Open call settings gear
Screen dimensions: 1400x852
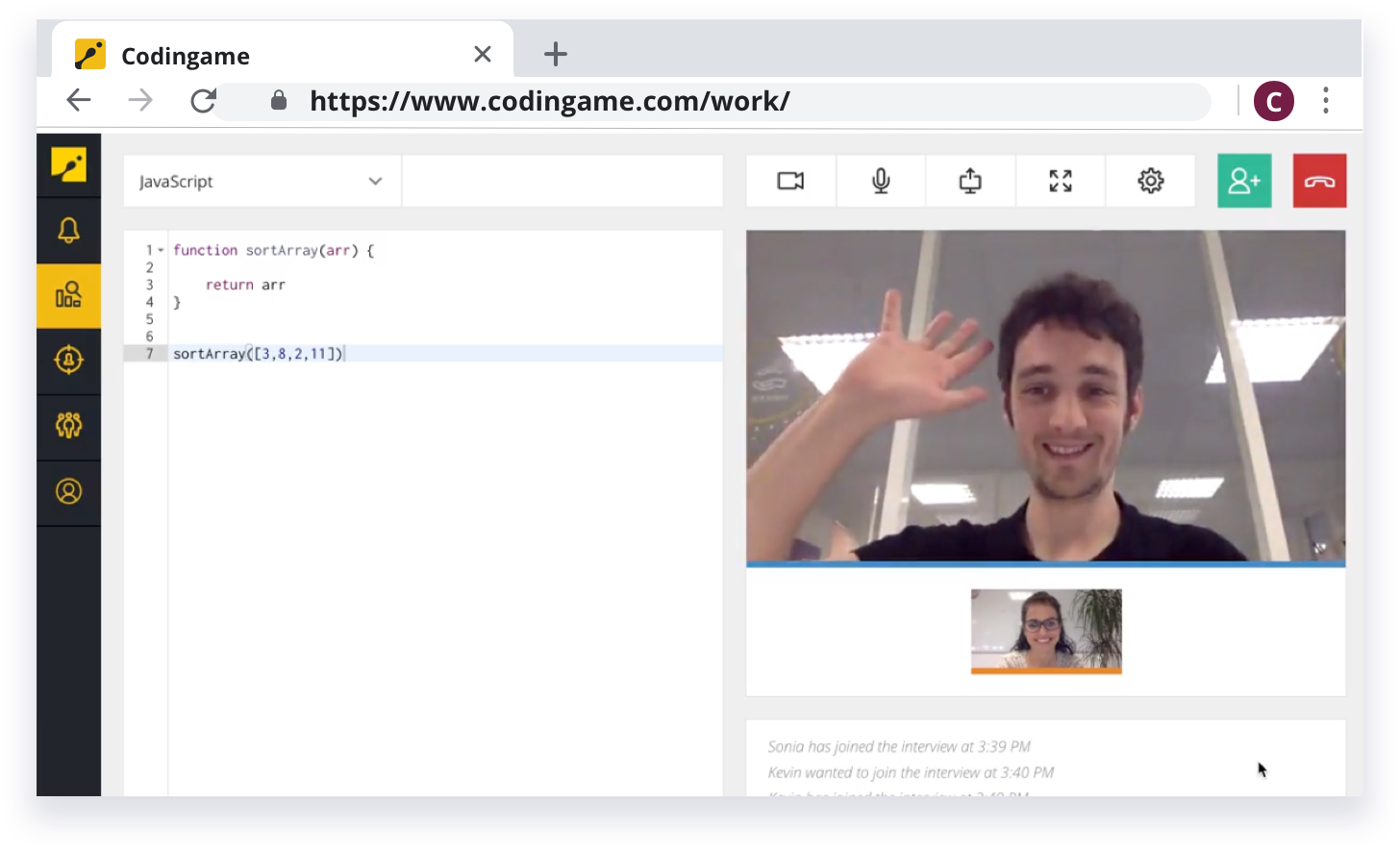pos(1151,181)
